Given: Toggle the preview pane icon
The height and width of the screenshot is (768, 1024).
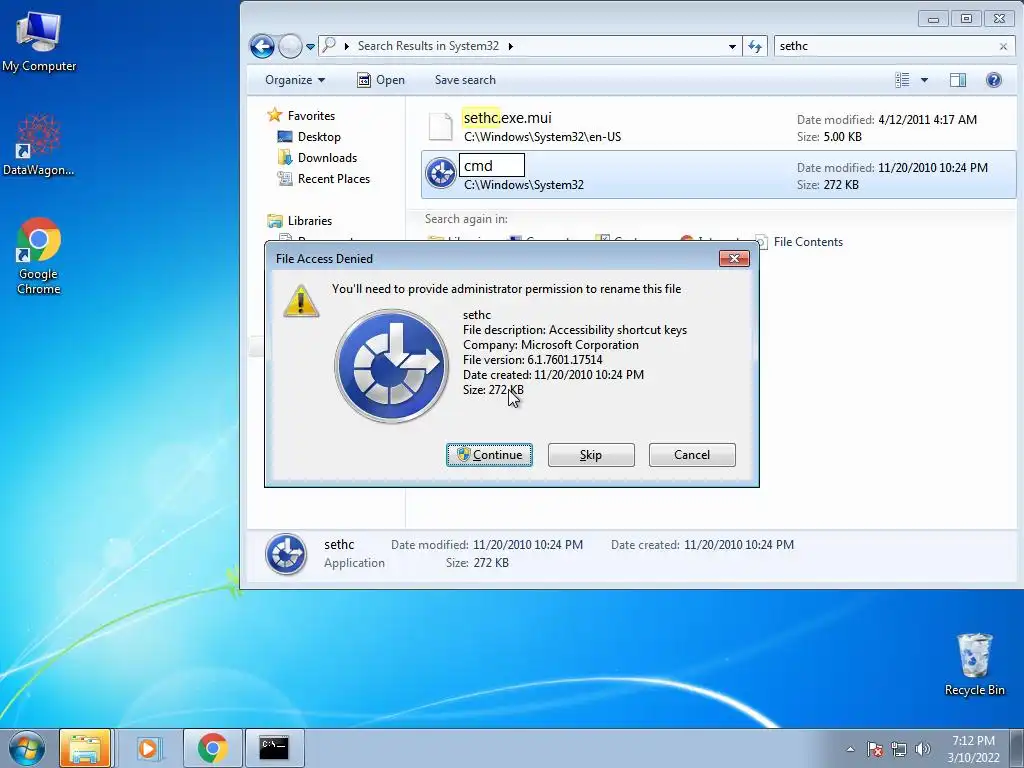Looking at the screenshot, I should click(x=957, y=80).
